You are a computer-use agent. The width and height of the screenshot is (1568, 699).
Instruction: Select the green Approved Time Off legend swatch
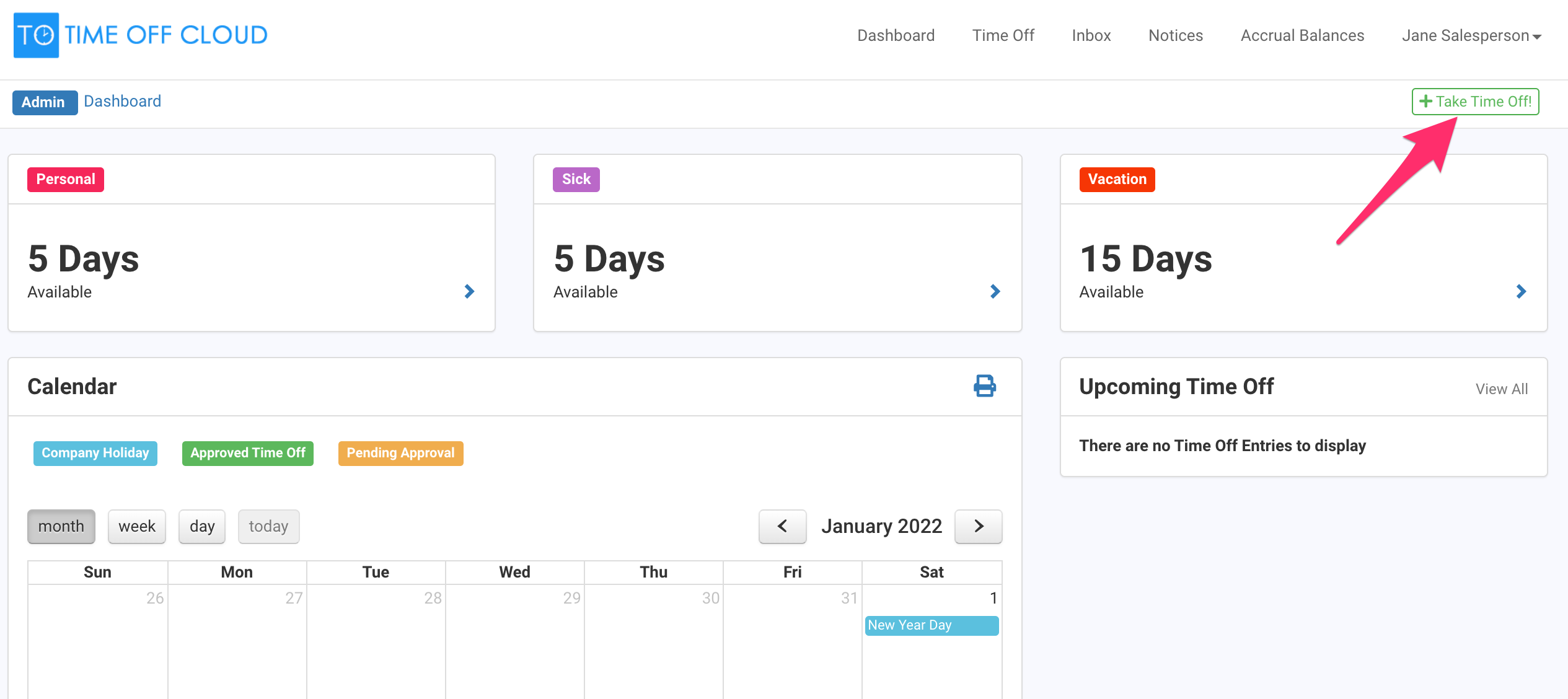[247, 453]
